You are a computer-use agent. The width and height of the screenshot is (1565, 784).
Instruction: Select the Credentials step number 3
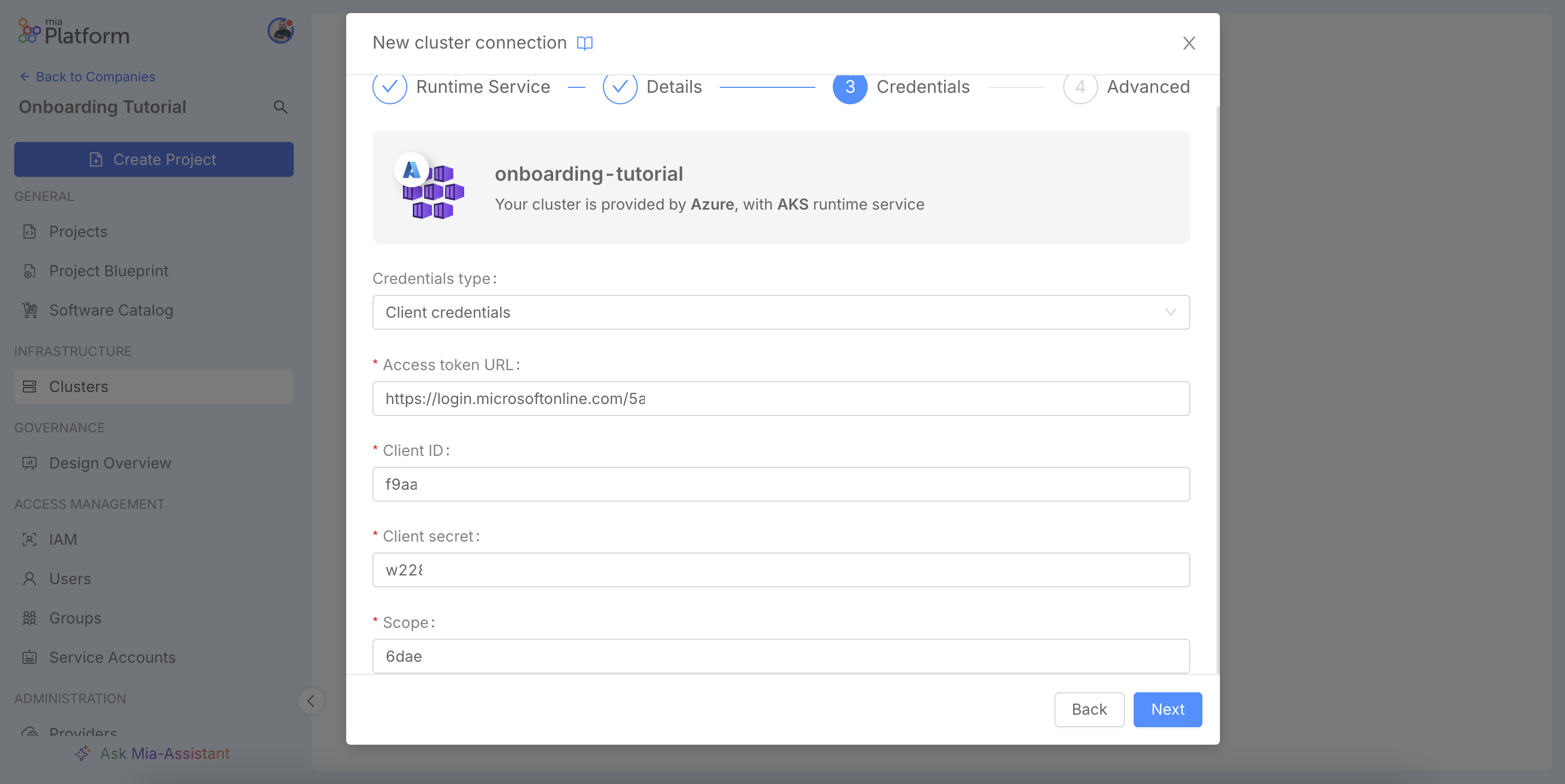click(850, 87)
